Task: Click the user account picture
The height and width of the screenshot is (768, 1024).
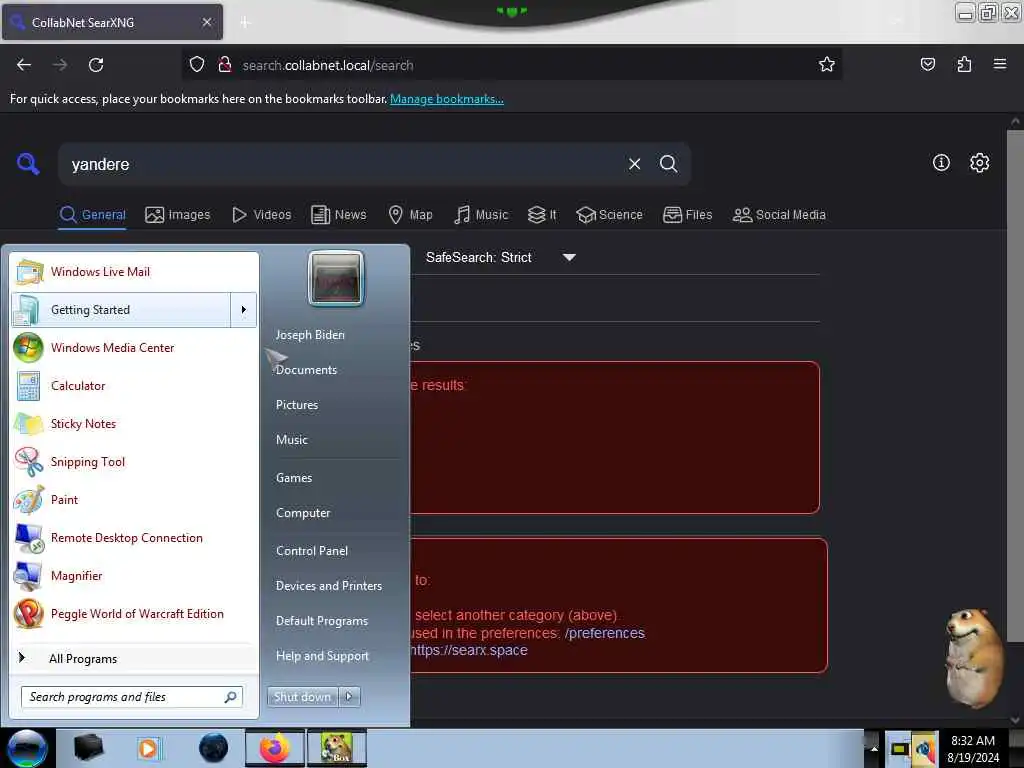Action: pos(336,278)
